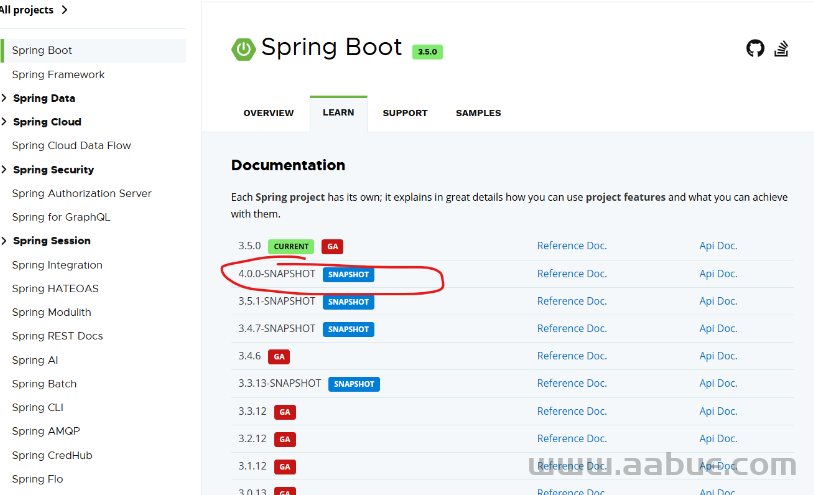This screenshot has height=495, width=814.
Task: Open Spring for GraphQL project
Action: [x=61, y=217]
